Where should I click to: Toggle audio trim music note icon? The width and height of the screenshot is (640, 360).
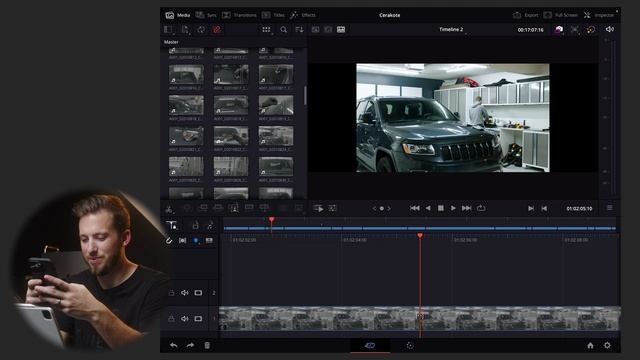(210, 225)
